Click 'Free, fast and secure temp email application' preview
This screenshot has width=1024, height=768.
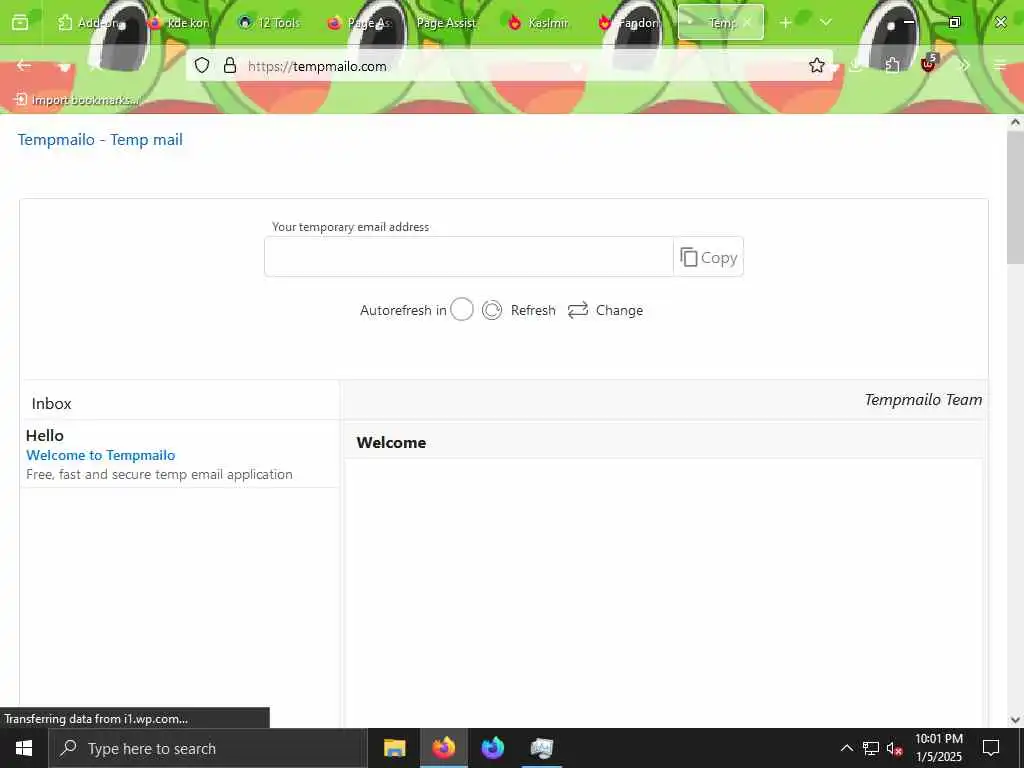pyautogui.click(x=159, y=475)
